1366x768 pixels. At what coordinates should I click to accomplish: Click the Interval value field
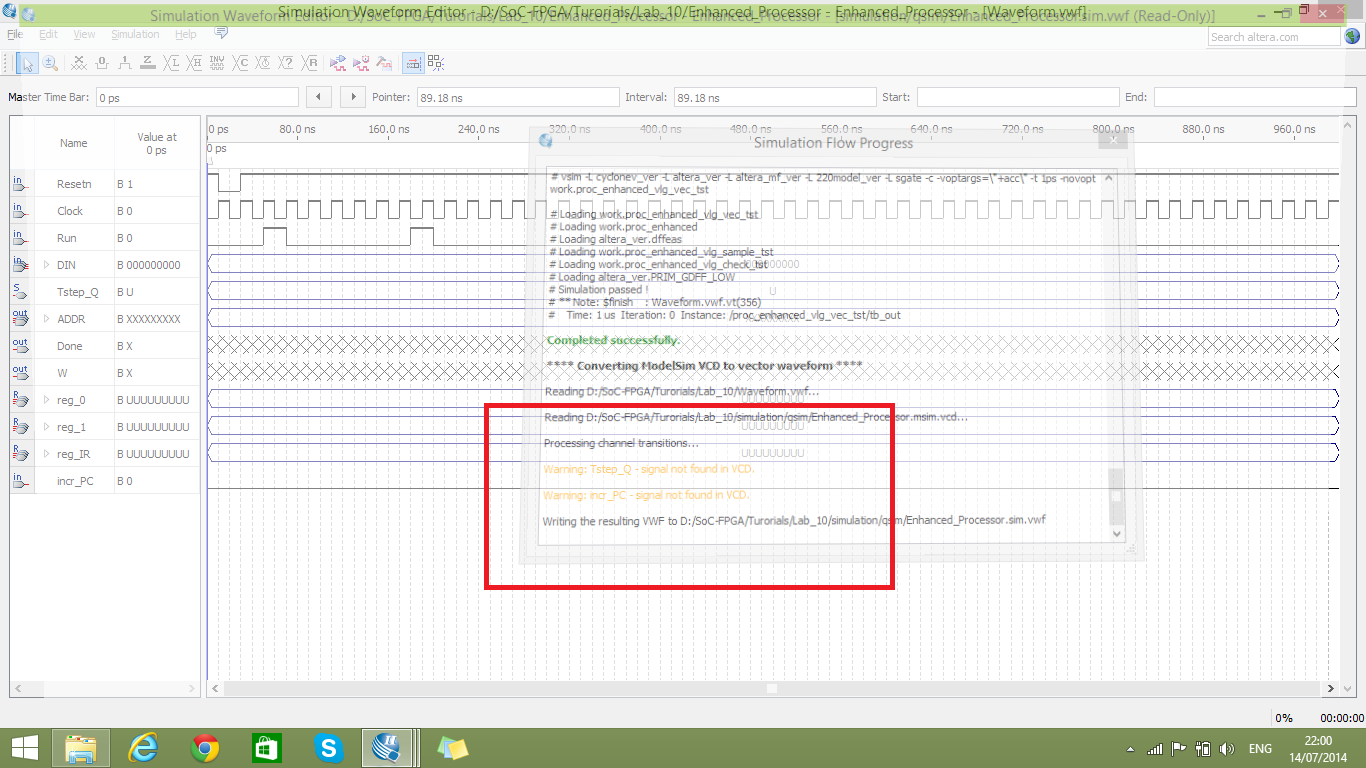coord(775,97)
